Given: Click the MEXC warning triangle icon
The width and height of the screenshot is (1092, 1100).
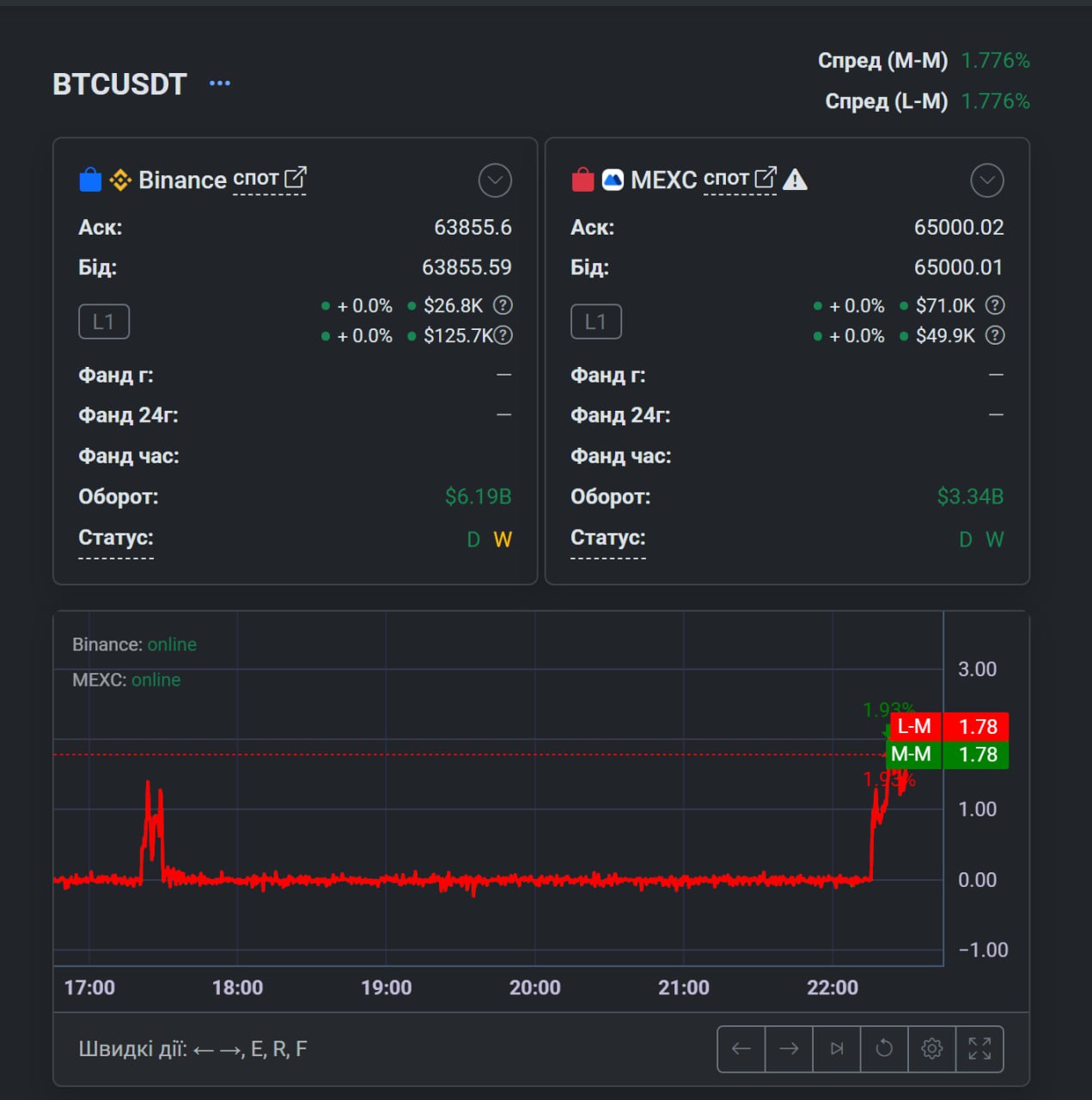Looking at the screenshot, I should point(796,180).
